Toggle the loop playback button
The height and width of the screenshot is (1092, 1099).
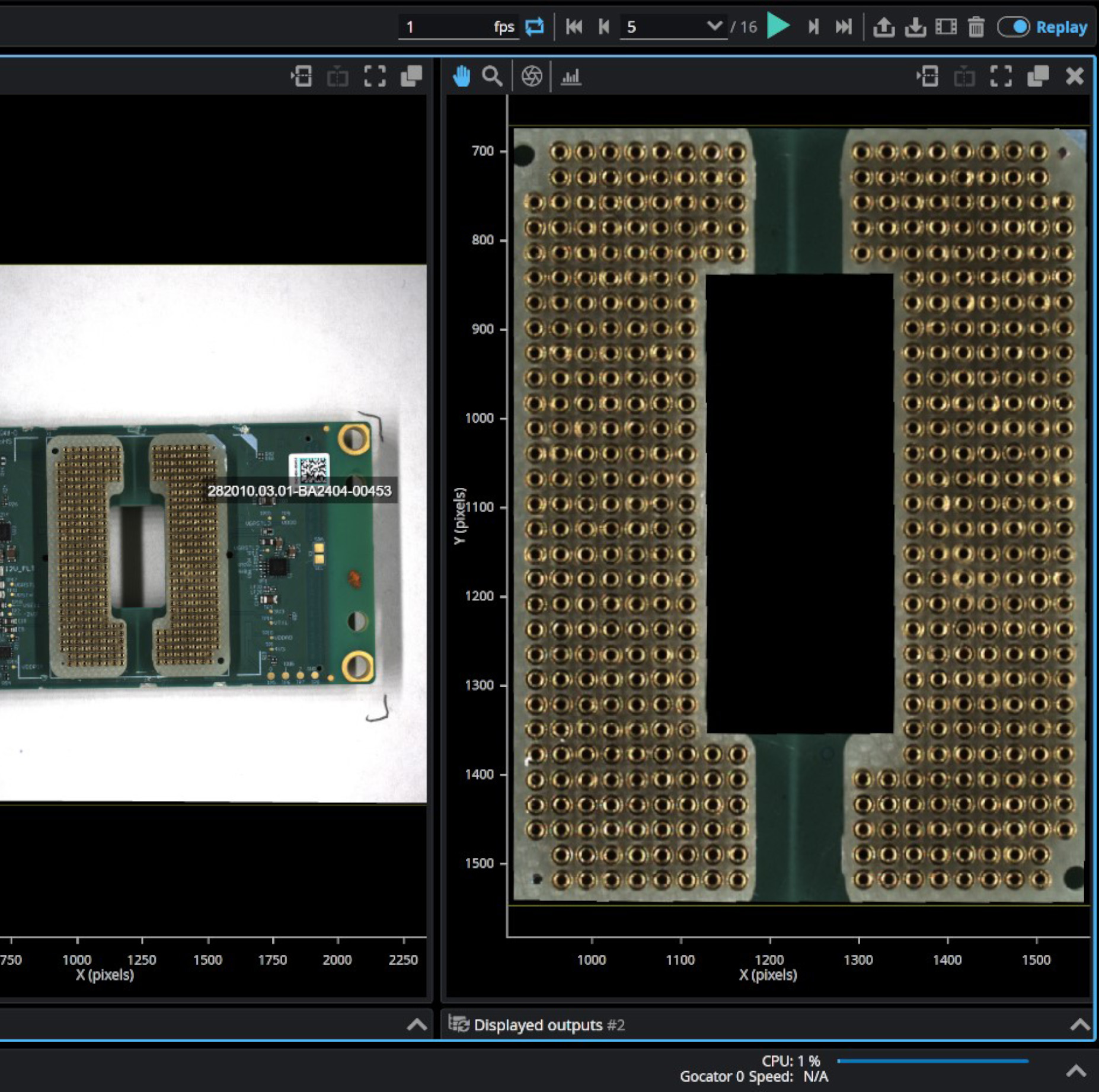[534, 27]
